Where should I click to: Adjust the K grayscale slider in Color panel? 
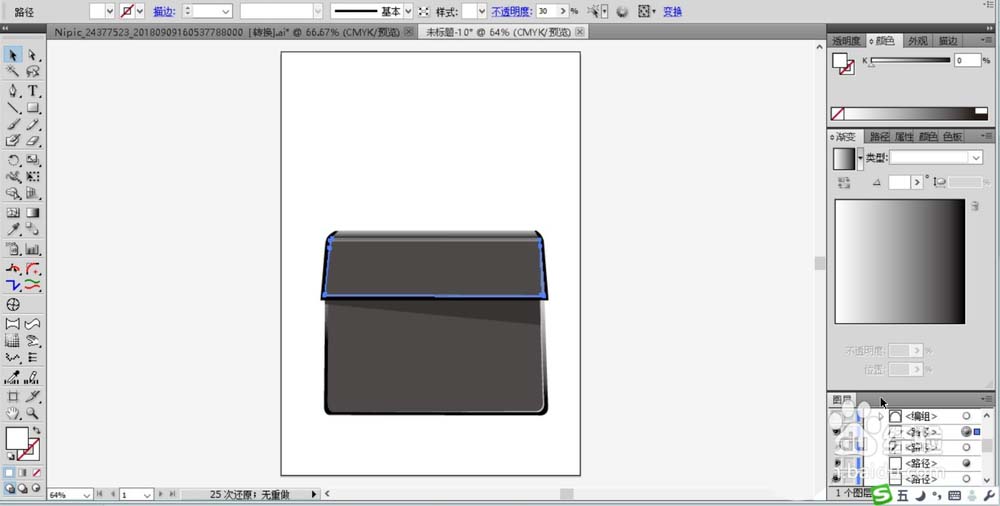pos(910,61)
